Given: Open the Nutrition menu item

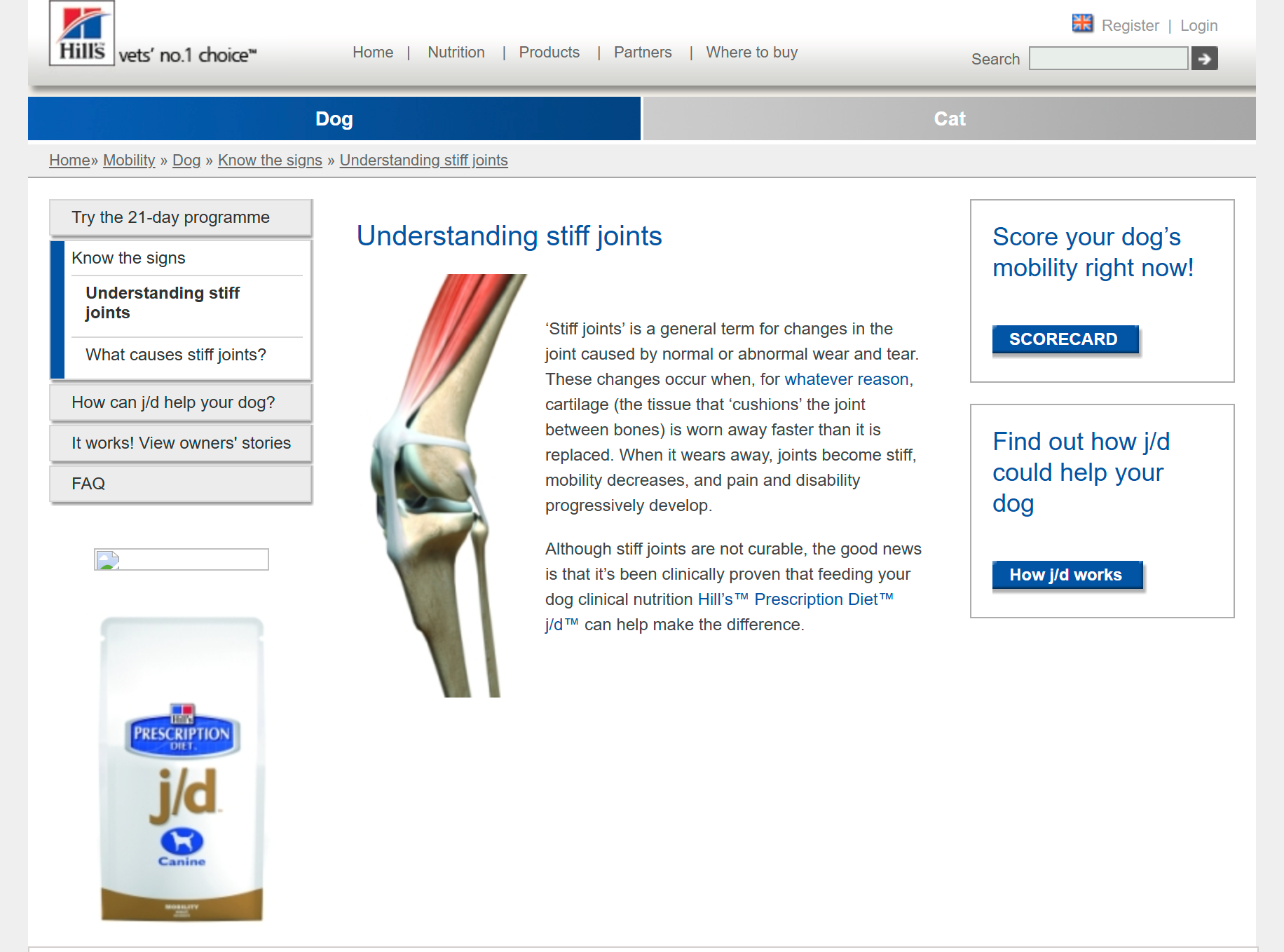Looking at the screenshot, I should (x=456, y=53).
